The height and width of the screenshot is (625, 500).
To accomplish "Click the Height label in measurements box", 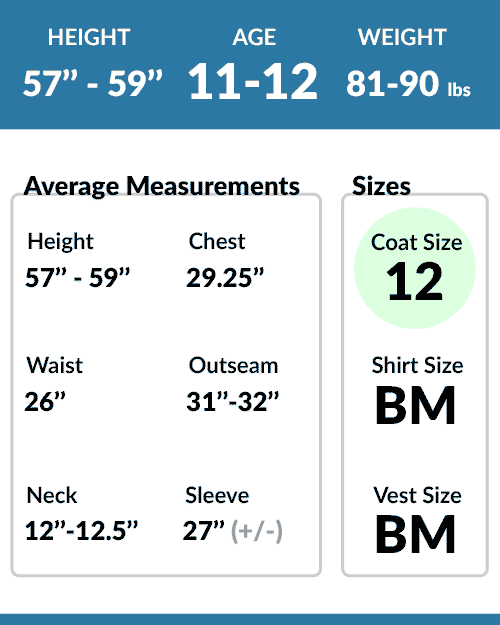I will pos(60,241).
